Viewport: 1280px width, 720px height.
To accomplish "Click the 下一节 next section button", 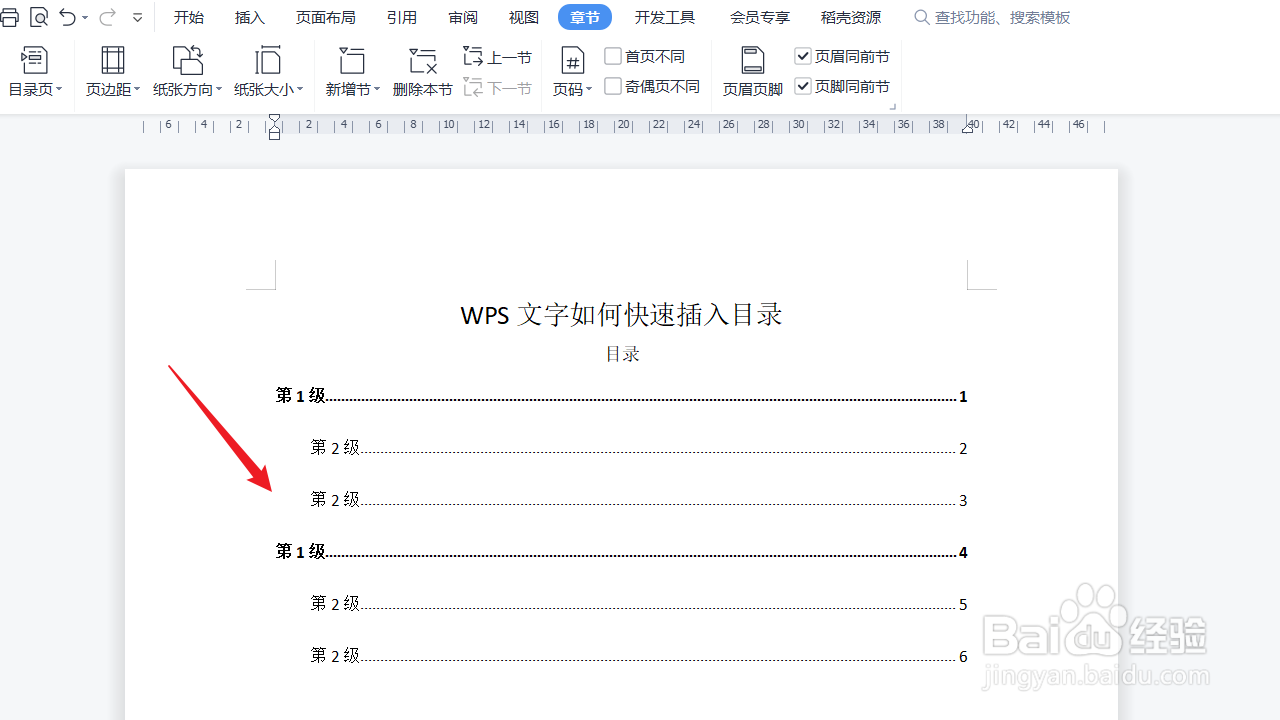I will [x=497, y=88].
